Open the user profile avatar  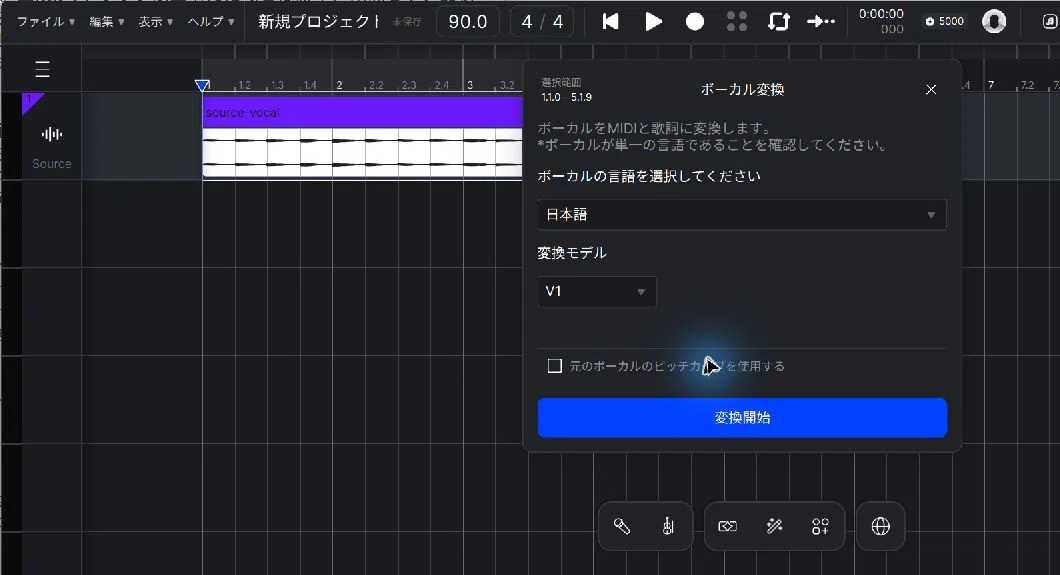coord(994,22)
